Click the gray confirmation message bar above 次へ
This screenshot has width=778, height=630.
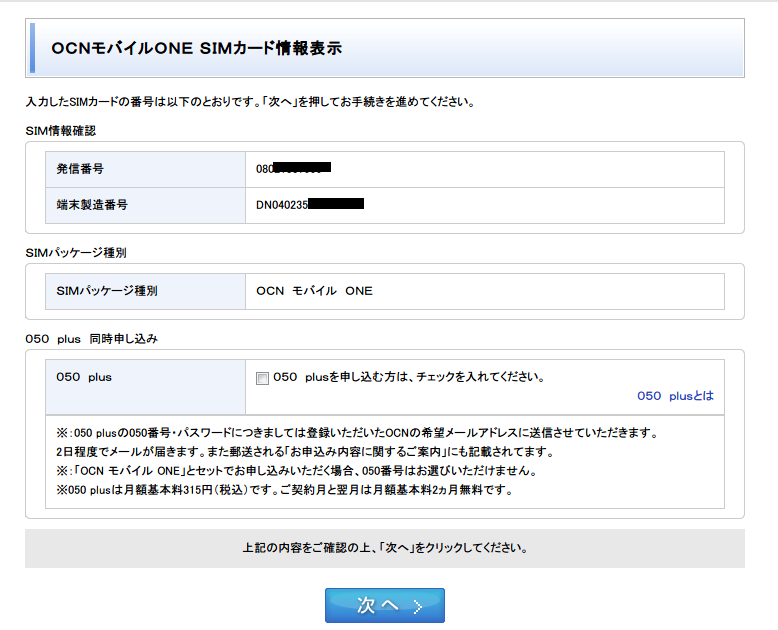click(385, 548)
